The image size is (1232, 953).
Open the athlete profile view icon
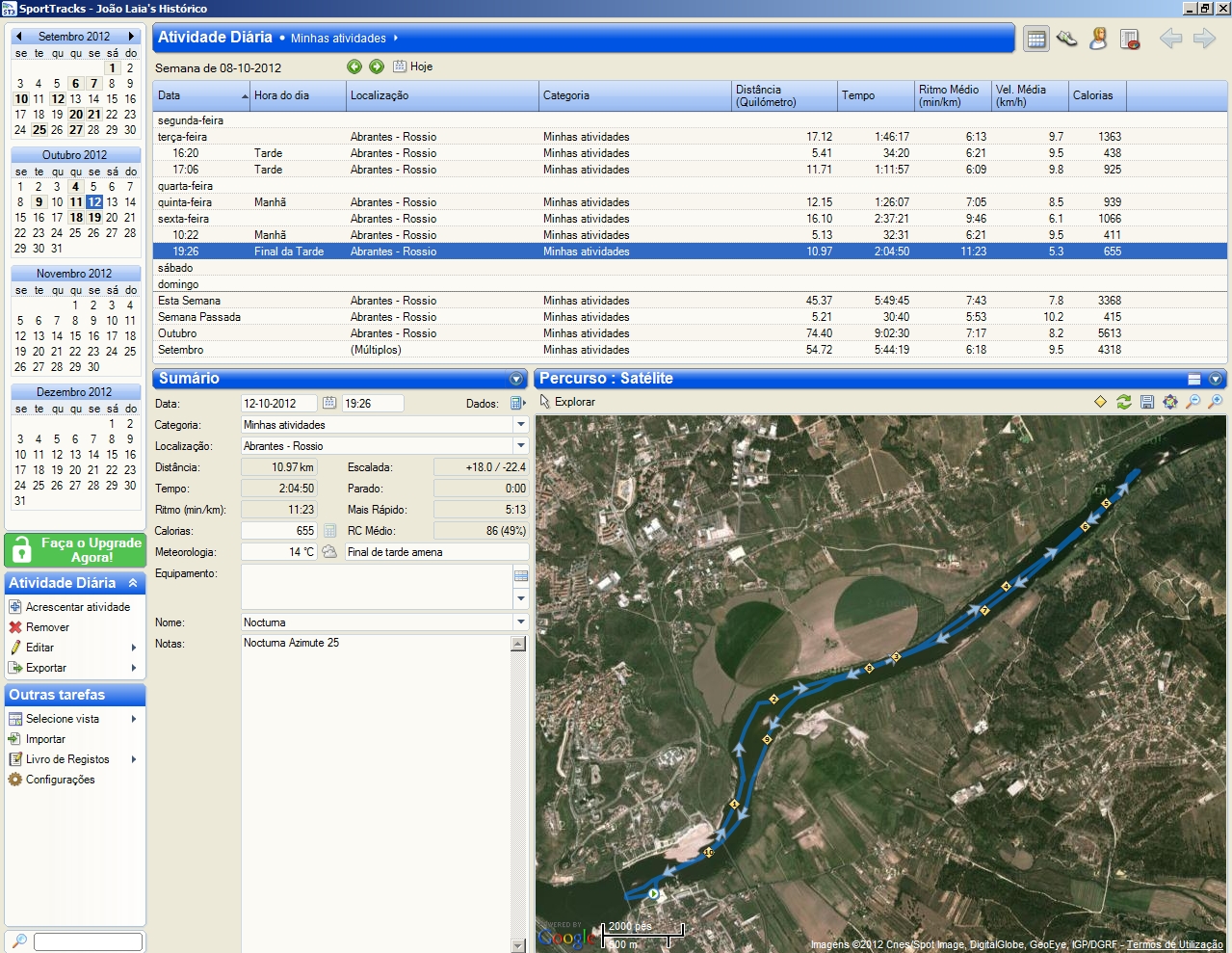click(x=1098, y=39)
